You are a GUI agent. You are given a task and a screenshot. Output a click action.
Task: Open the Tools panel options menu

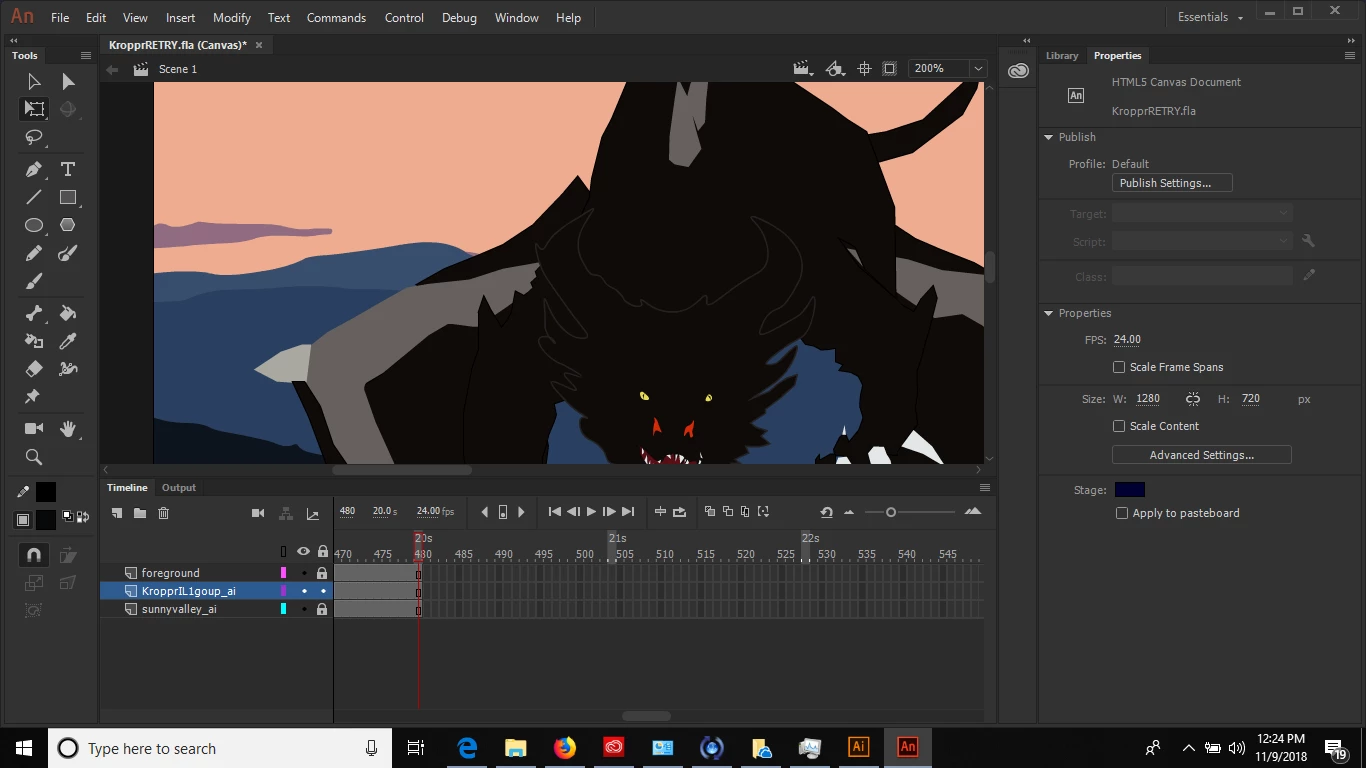tap(87, 56)
